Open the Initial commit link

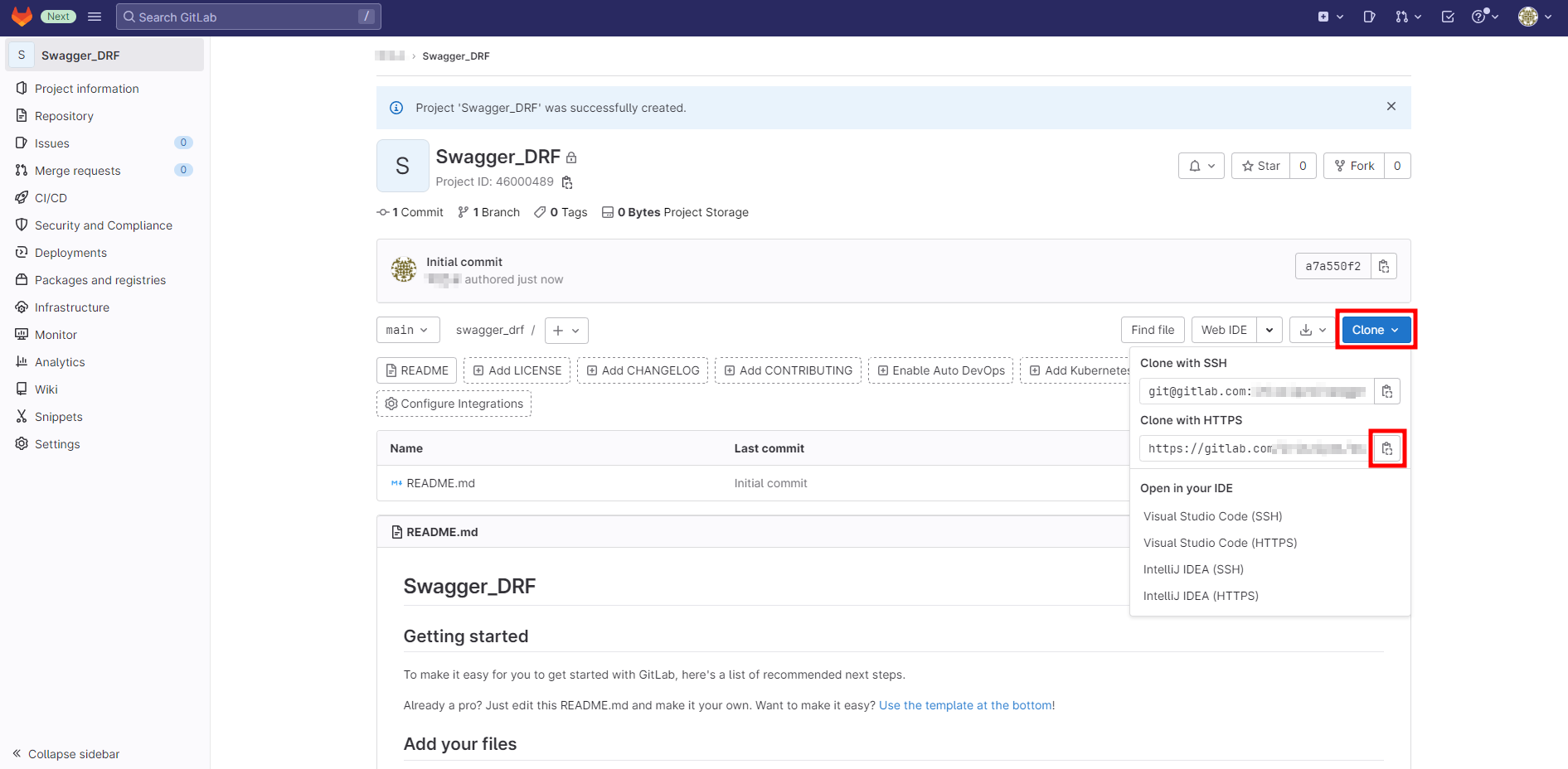point(464,262)
